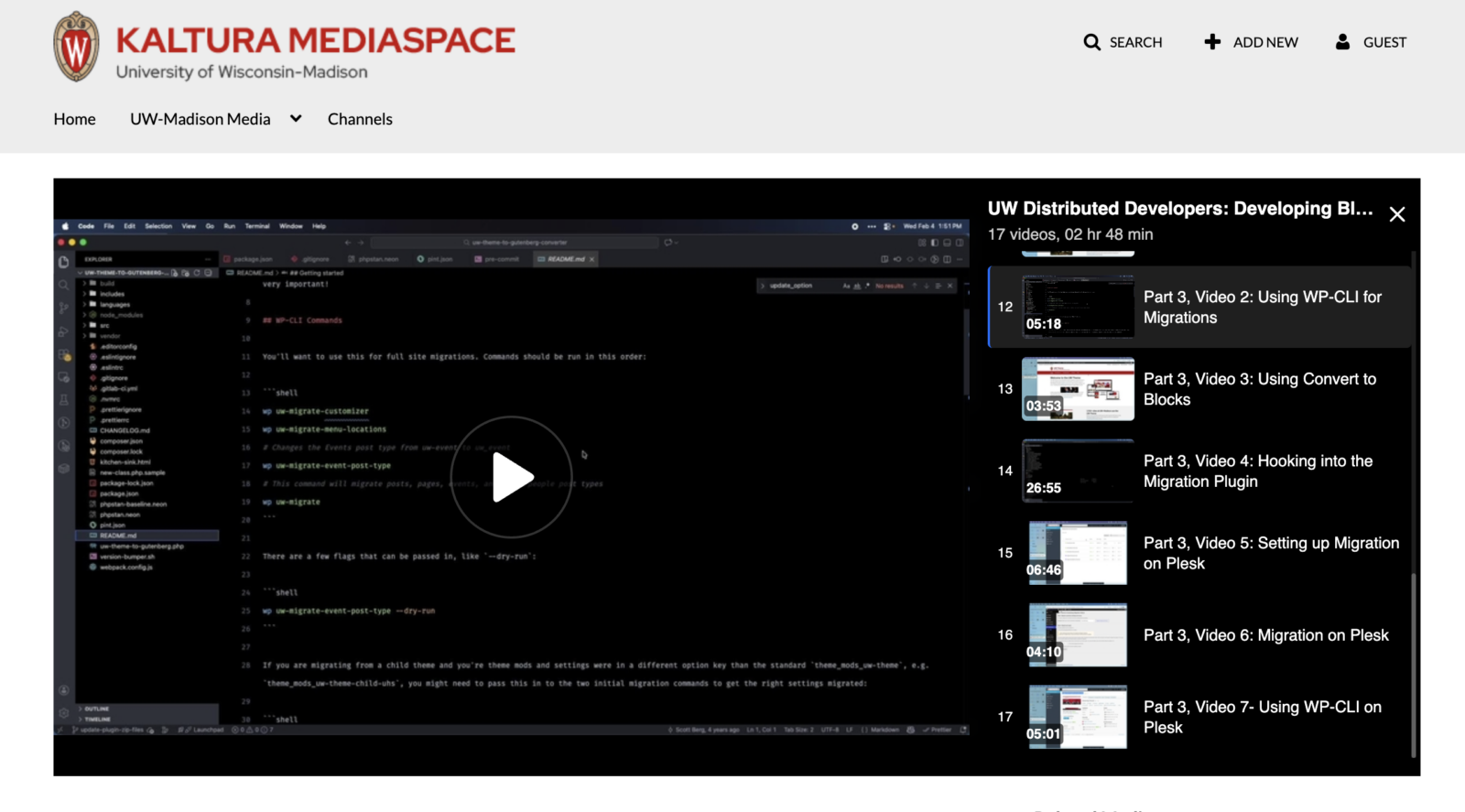
Task: Click the '17 videos, 02 hr 48 min' text
Action: coord(1070,234)
